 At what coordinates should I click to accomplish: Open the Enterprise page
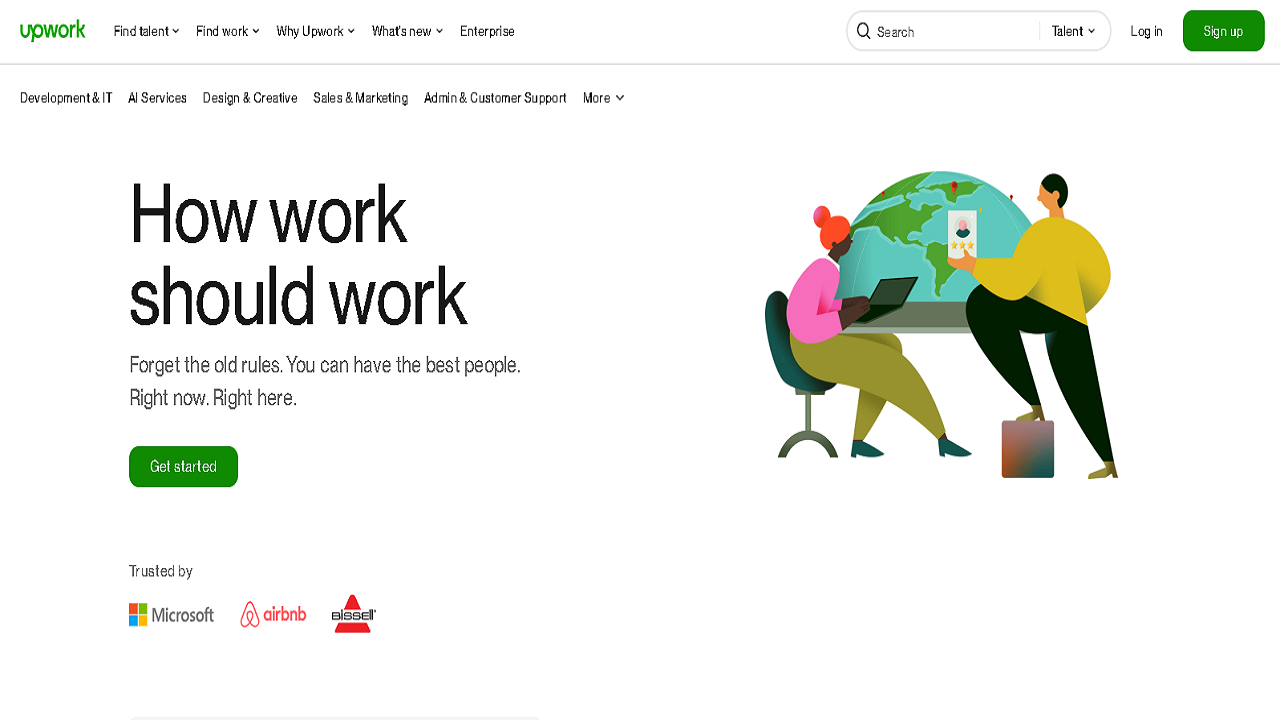point(487,31)
